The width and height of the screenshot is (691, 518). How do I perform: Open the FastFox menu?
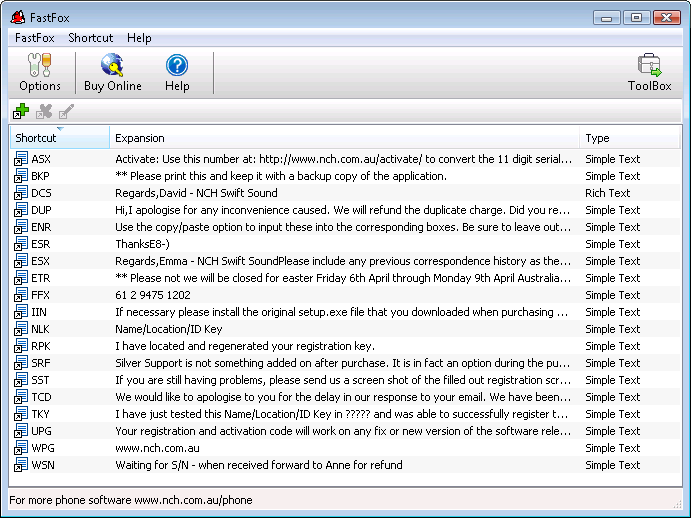34,38
